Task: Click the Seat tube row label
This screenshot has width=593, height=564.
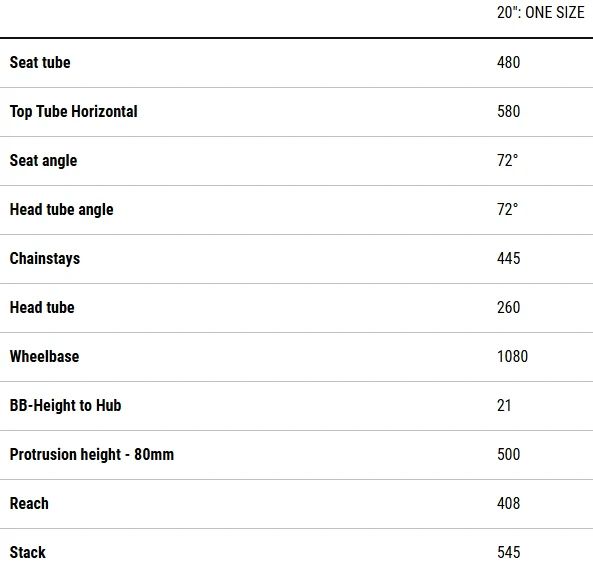Action: pos(40,62)
